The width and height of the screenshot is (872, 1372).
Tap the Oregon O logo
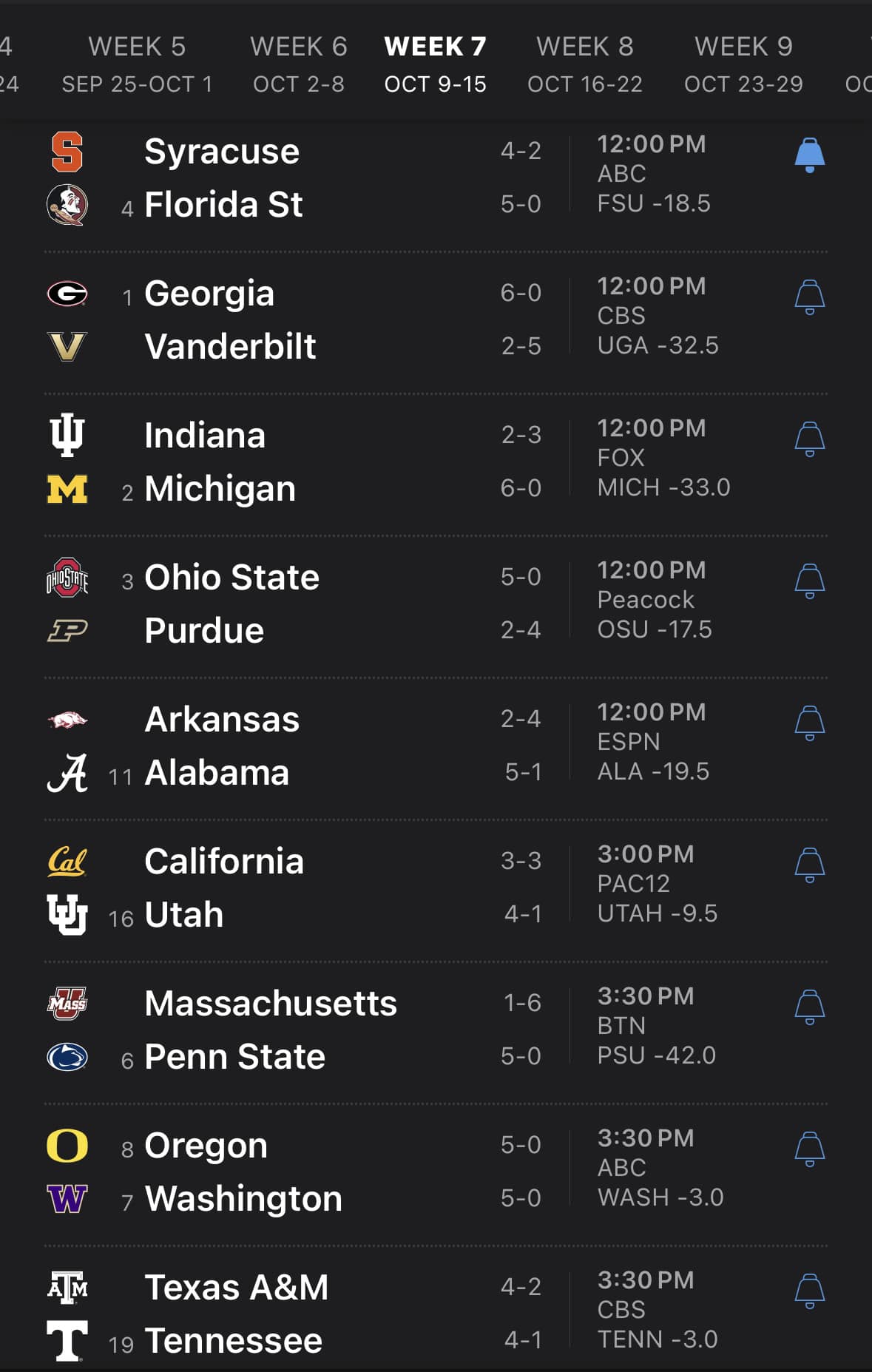[67, 1146]
